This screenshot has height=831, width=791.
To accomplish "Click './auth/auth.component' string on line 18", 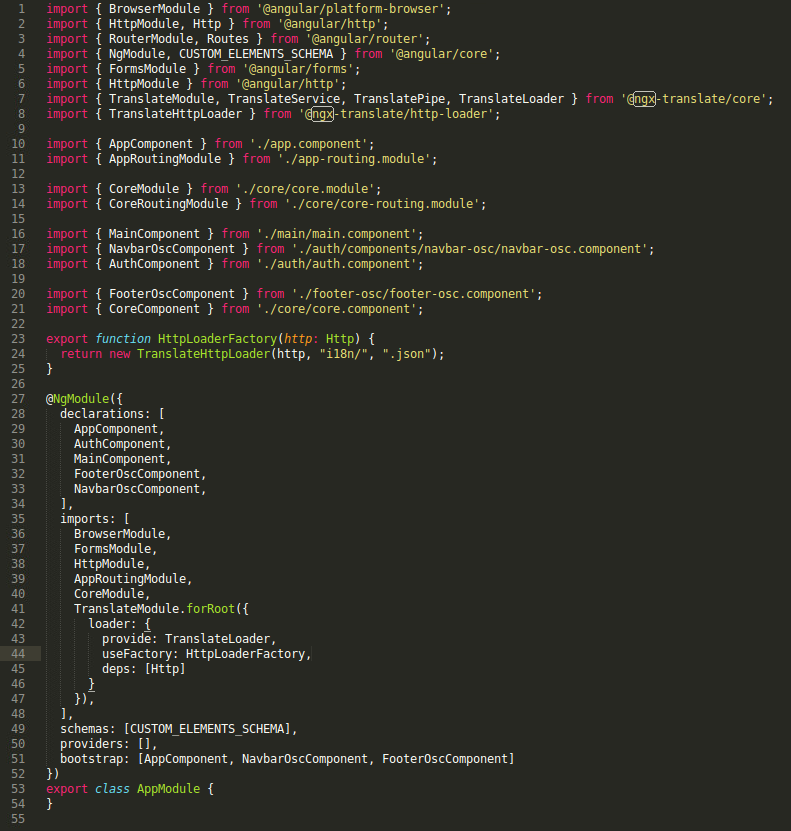I will click(x=336, y=264).
